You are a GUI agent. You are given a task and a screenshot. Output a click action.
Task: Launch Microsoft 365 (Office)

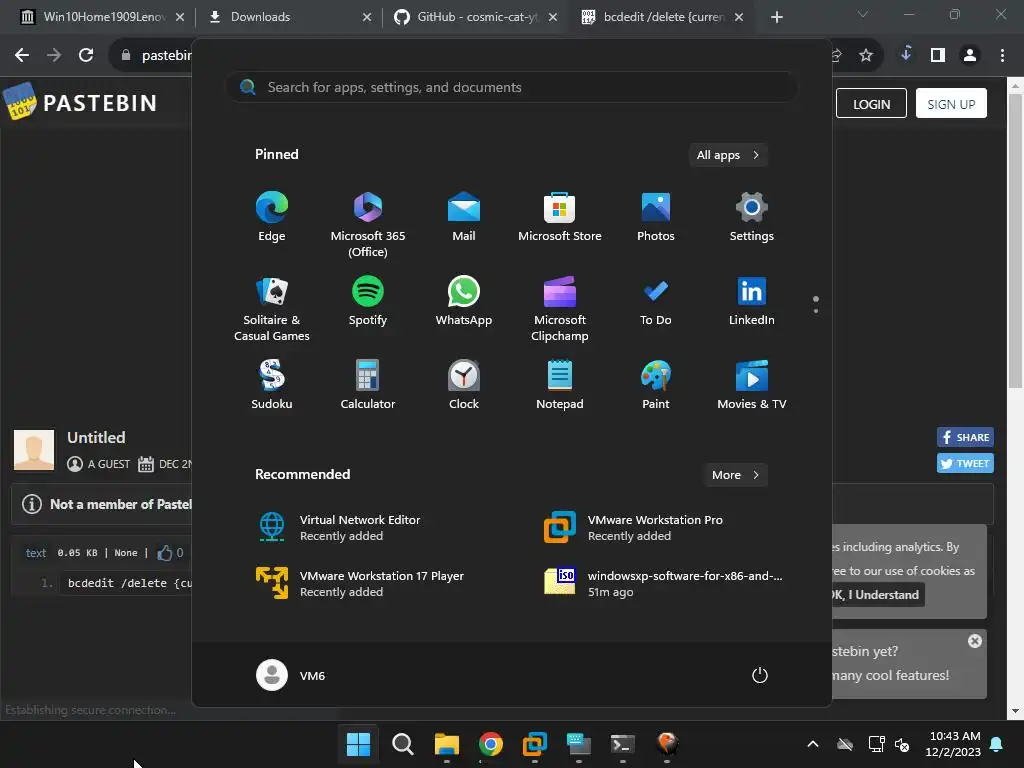(368, 225)
